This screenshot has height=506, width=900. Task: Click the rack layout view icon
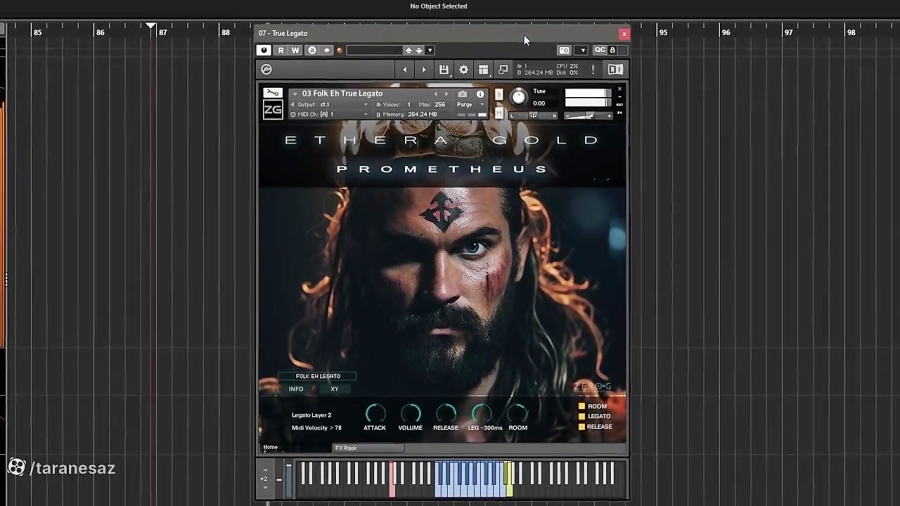point(483,70)
